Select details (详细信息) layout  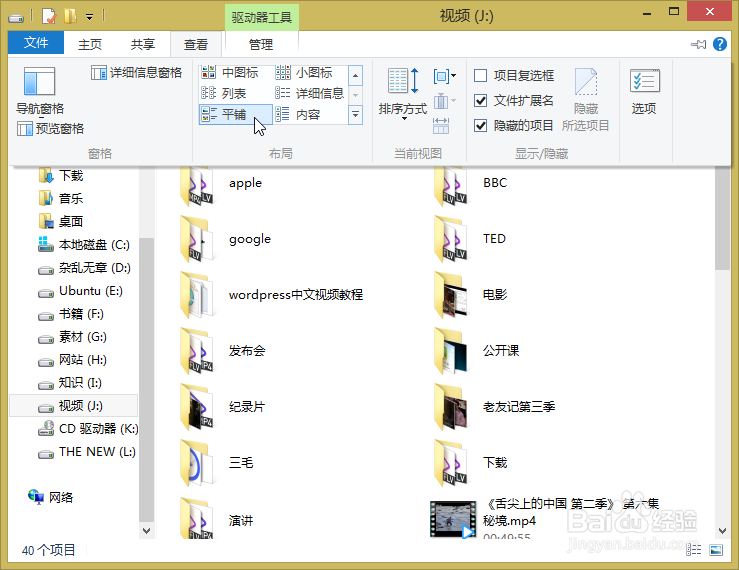pos(310,93)
